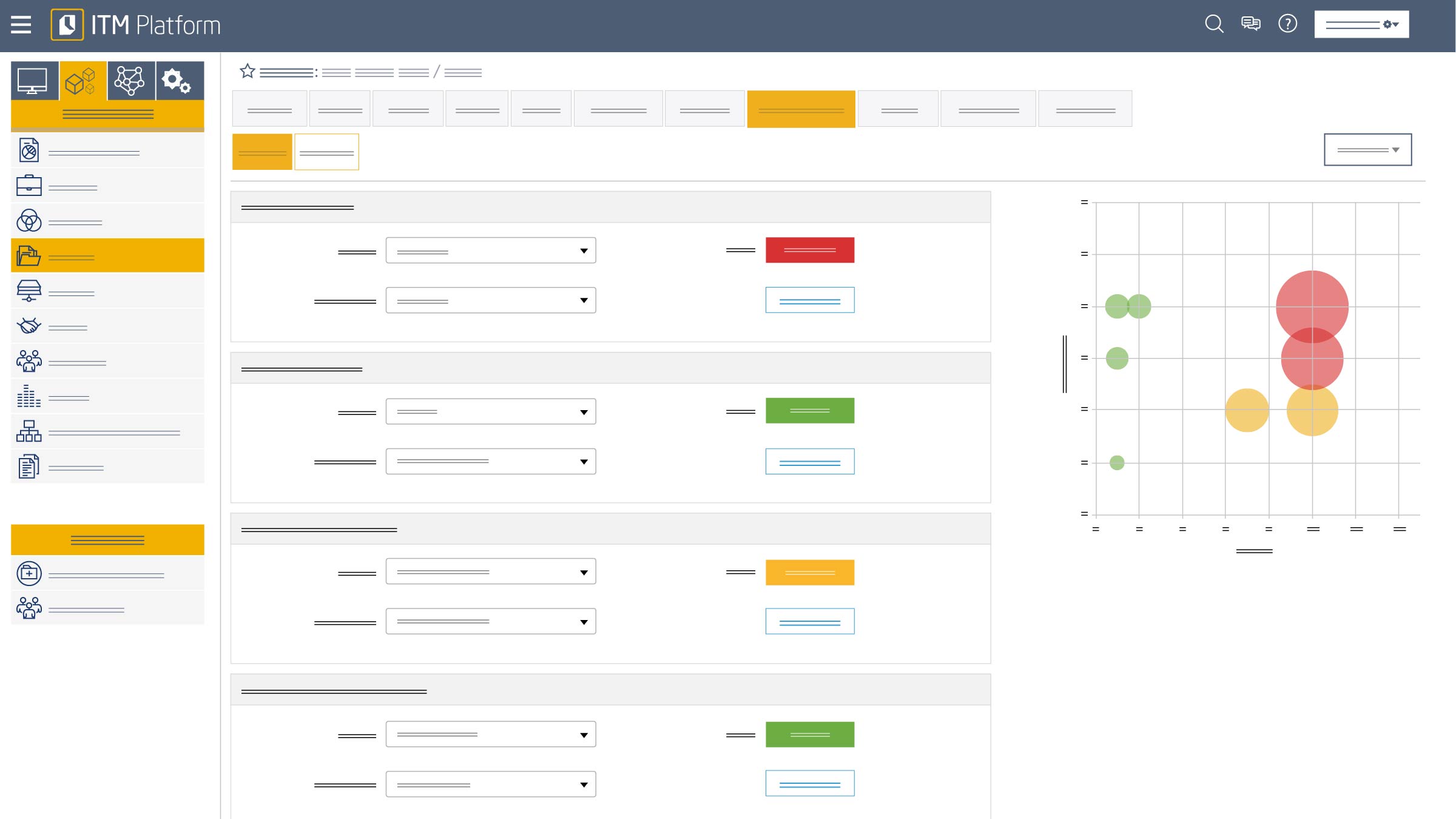Open the briefcase sidebar item
1456x819 pixels.
[x=107, y=186]
